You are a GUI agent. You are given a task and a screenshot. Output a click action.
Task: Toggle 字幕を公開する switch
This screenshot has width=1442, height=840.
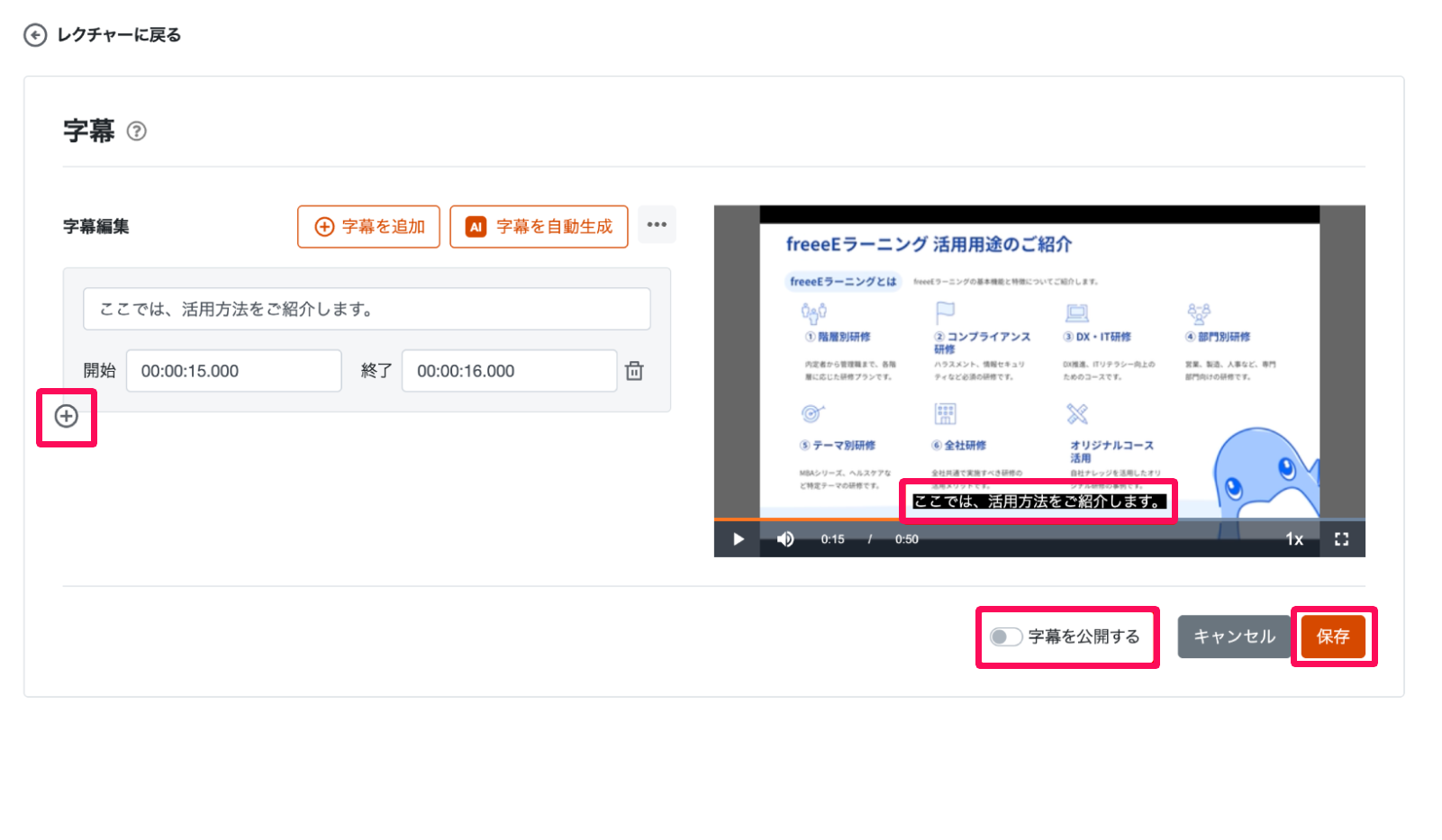1005,637
